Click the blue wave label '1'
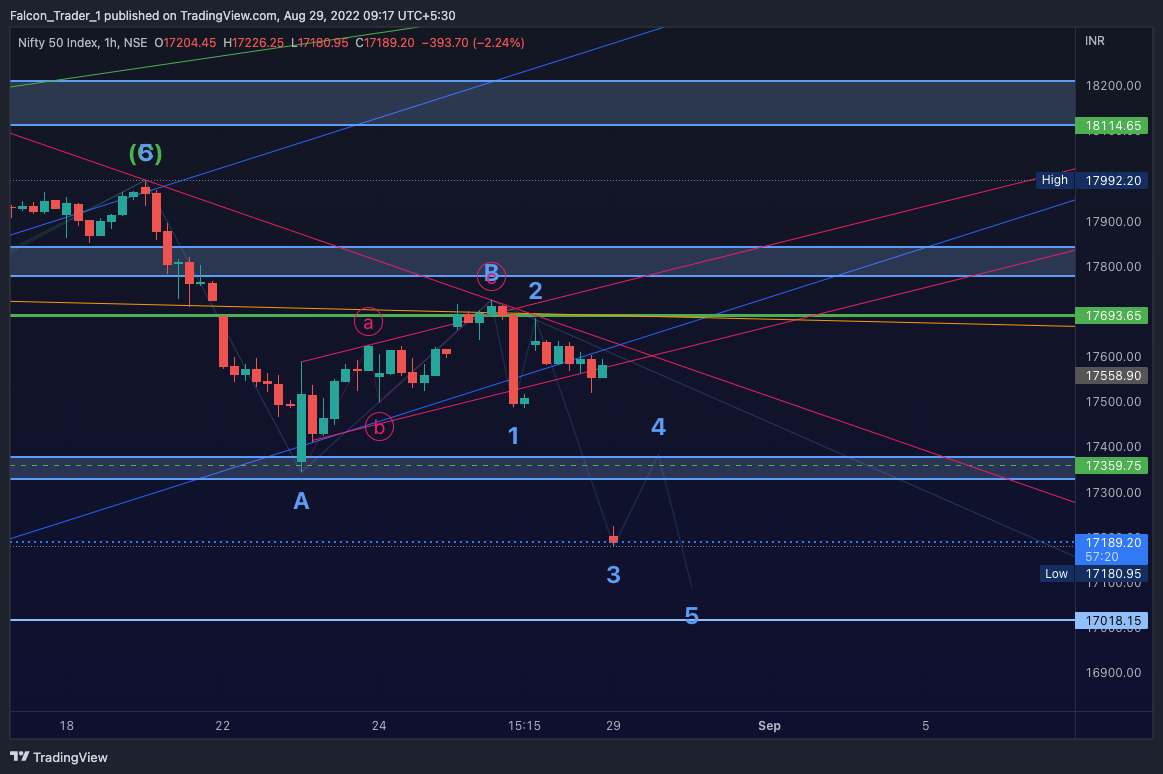The image size is (1163, 774). click(x=513, y=436)
